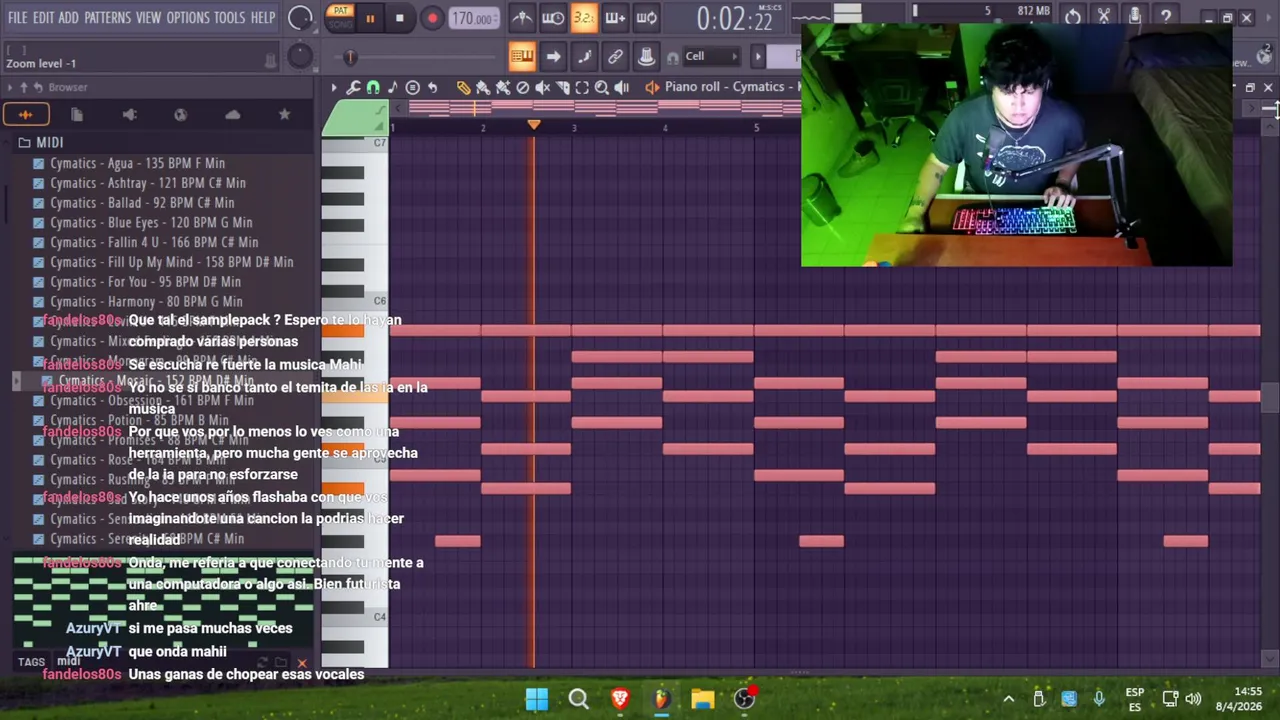This screenshot has width=1280, height=720.
Task: Click the 170.000 tempo field
Action: tap(473, 18)
